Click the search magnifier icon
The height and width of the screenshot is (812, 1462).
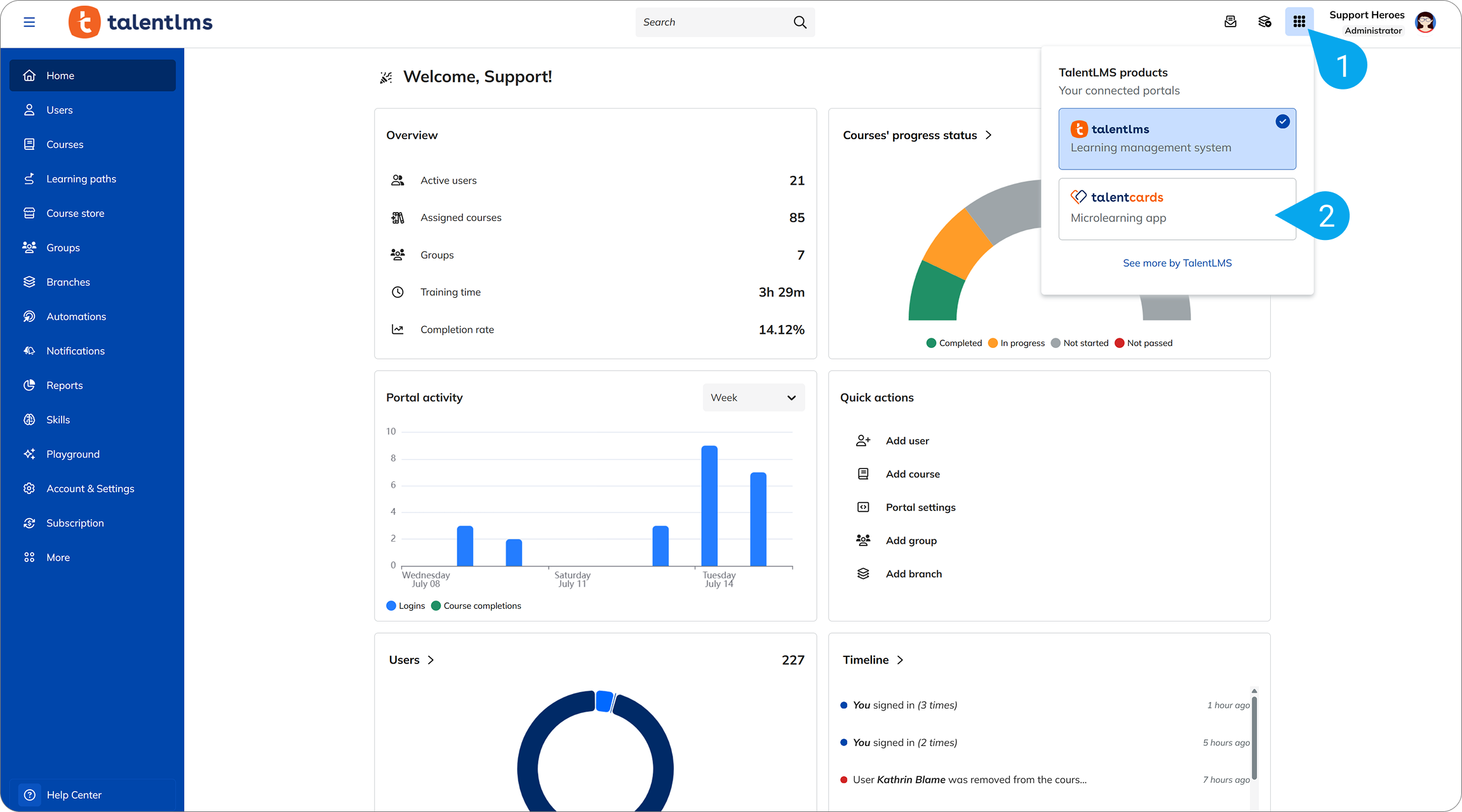point(800,22)
